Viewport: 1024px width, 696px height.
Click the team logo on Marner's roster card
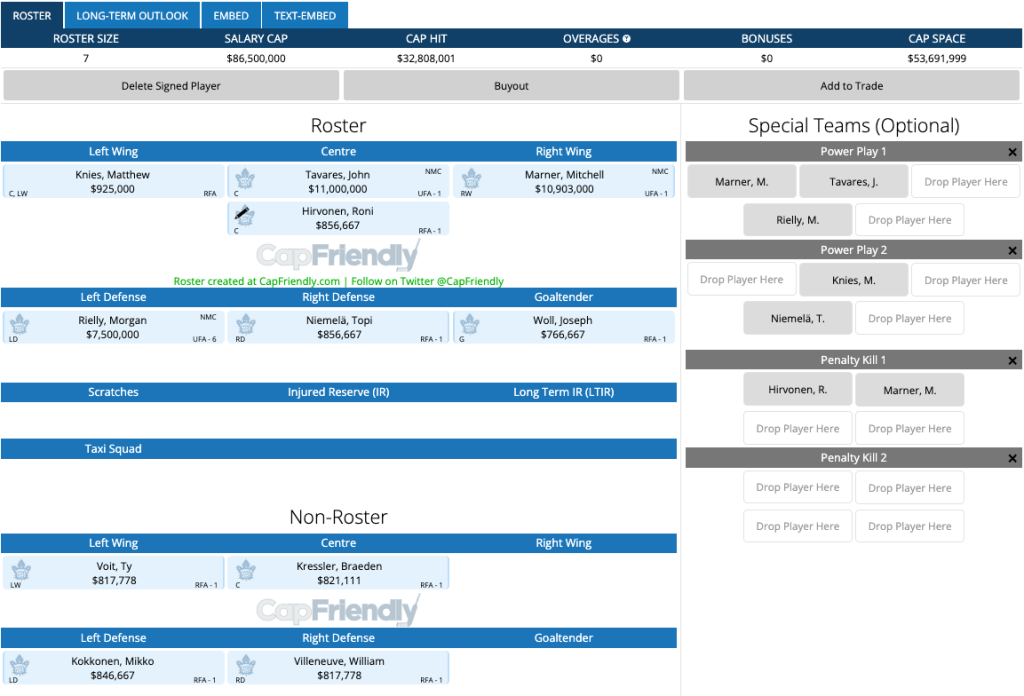tap(470, 182)
